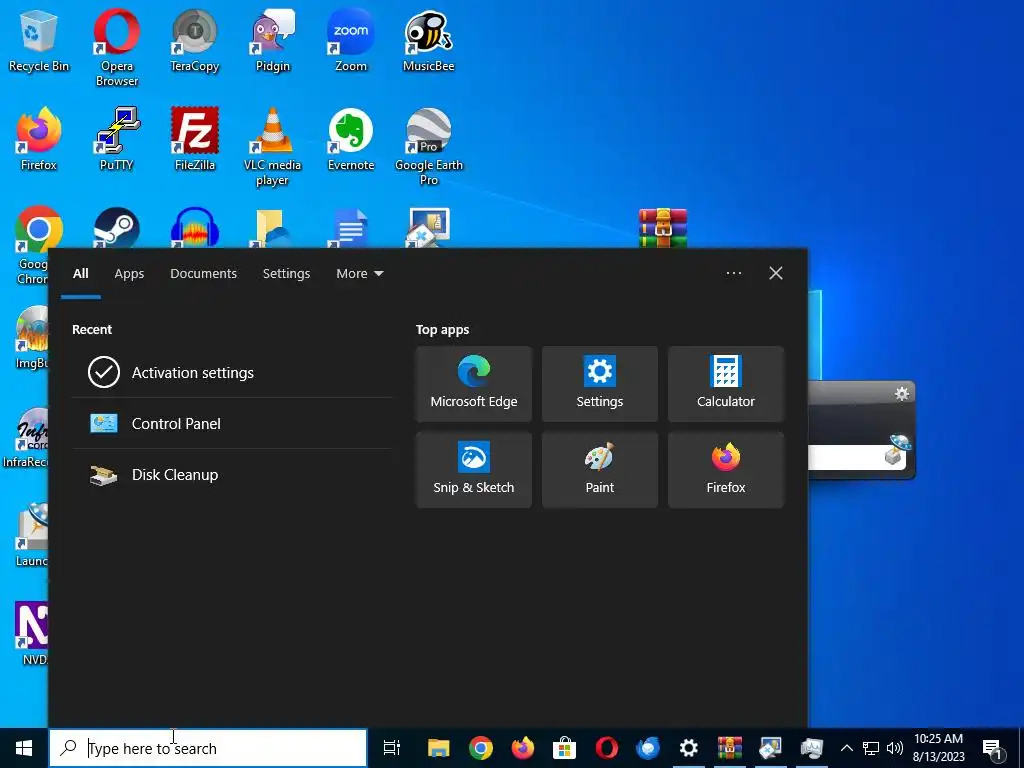This screenshot has height=768, width=1024.
Task: Launch Opera Browser desktop shortcut
Action: [x=117, y=47]
